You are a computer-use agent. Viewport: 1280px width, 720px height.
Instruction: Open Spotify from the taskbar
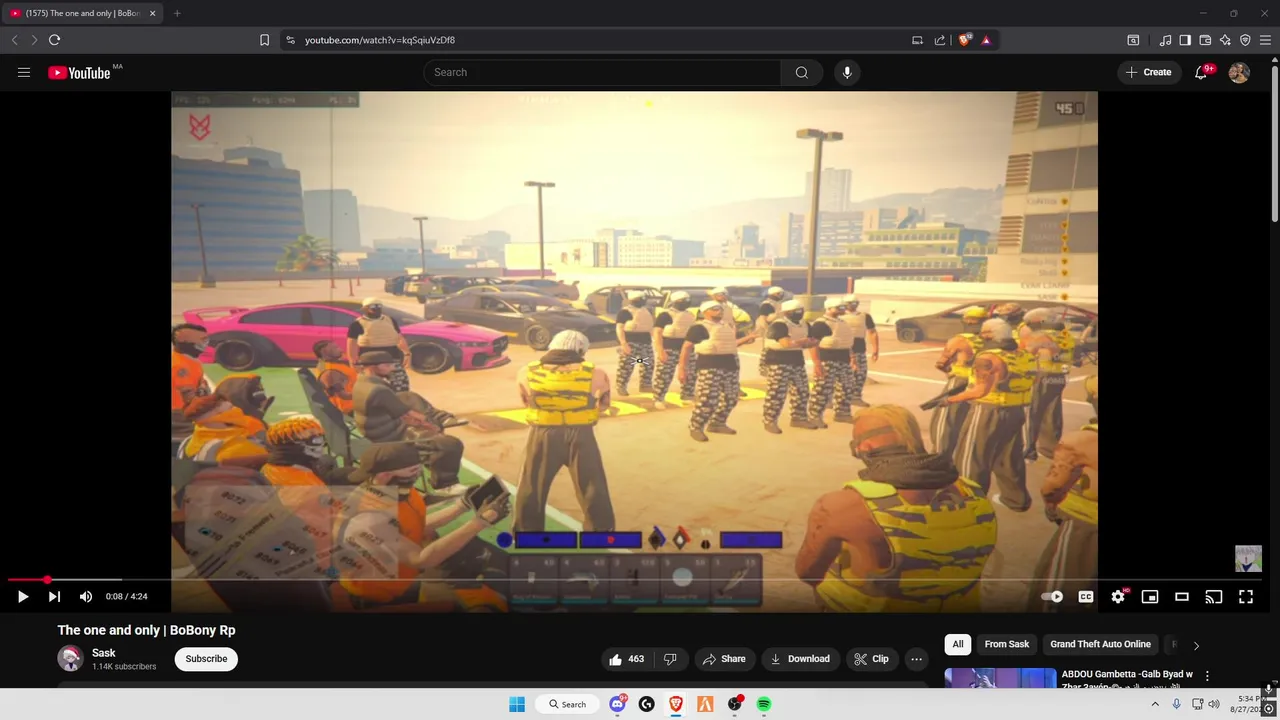pyautogui.click(x=764, y=704)
